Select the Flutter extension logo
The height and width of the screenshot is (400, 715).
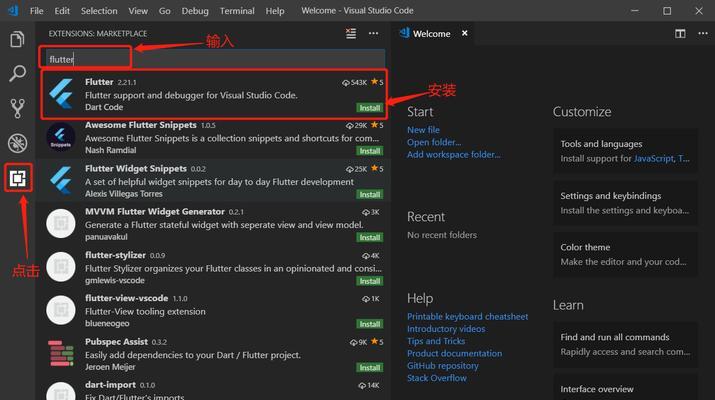[x=61, y=94]
